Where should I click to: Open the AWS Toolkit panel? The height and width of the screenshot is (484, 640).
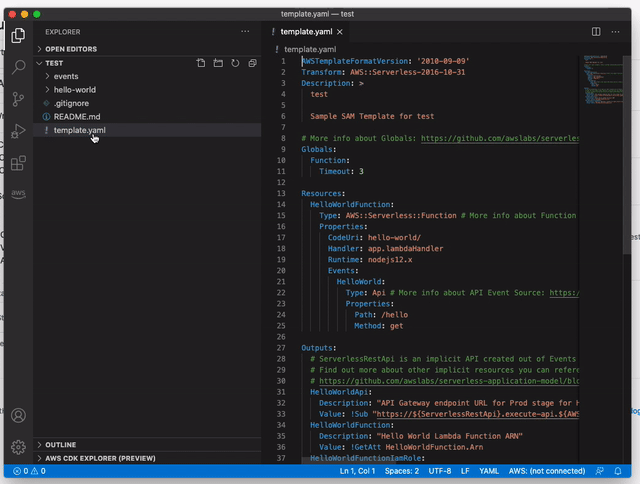click(18, 193)
